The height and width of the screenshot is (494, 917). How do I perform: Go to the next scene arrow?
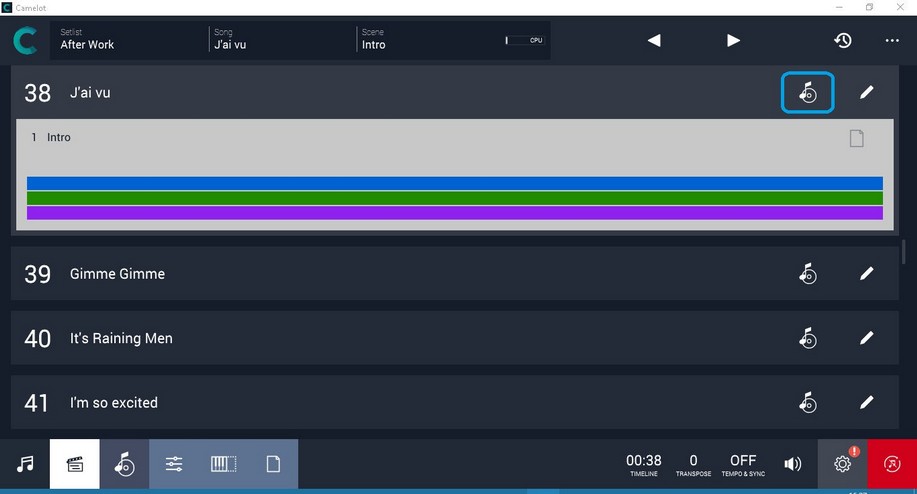[733, 41]
